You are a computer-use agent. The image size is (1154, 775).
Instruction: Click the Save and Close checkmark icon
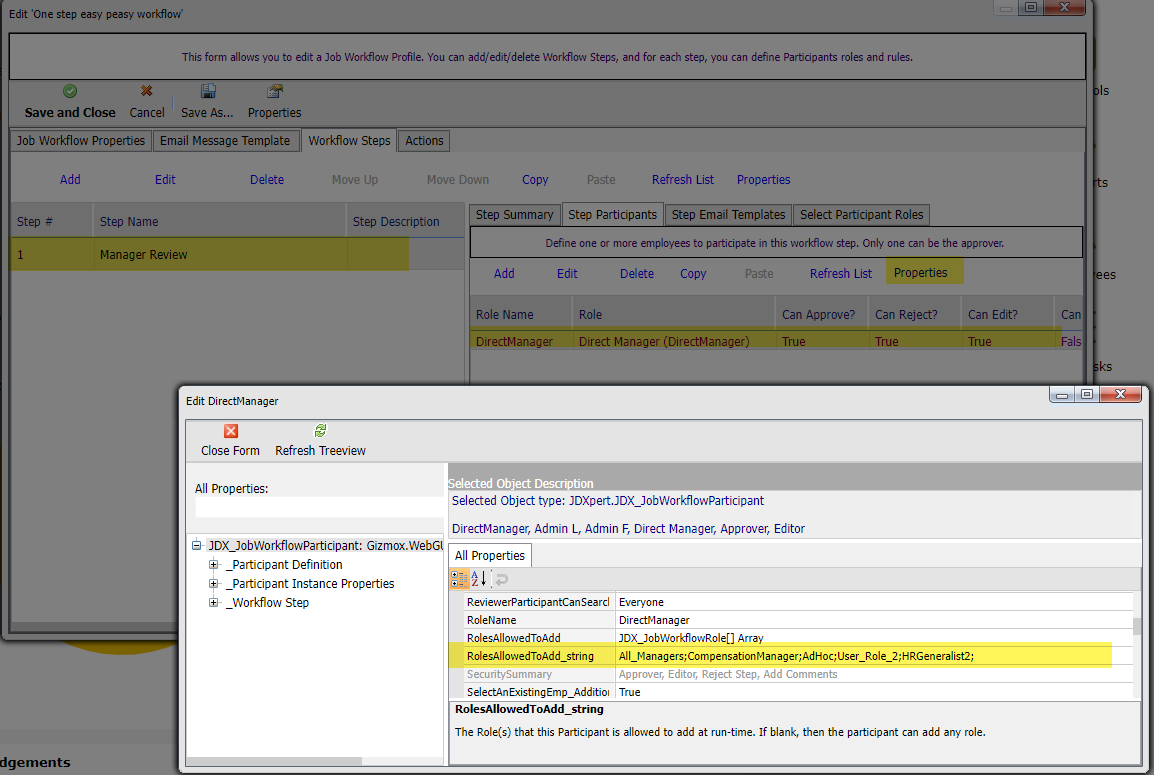coord(70,91)
